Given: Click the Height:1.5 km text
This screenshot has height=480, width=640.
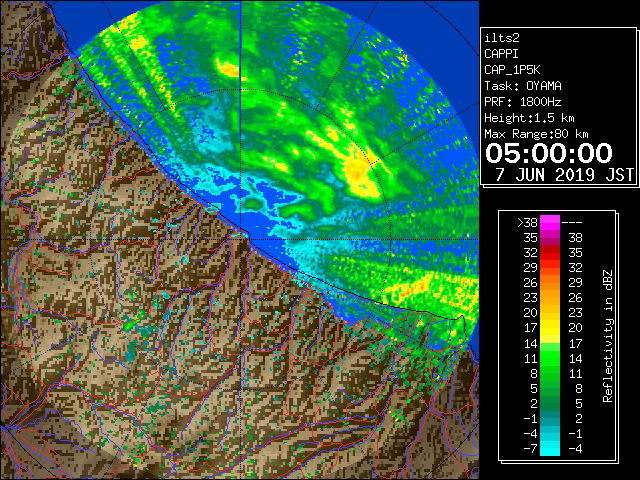Looking at the screenshot, I should tap(529, 118).
